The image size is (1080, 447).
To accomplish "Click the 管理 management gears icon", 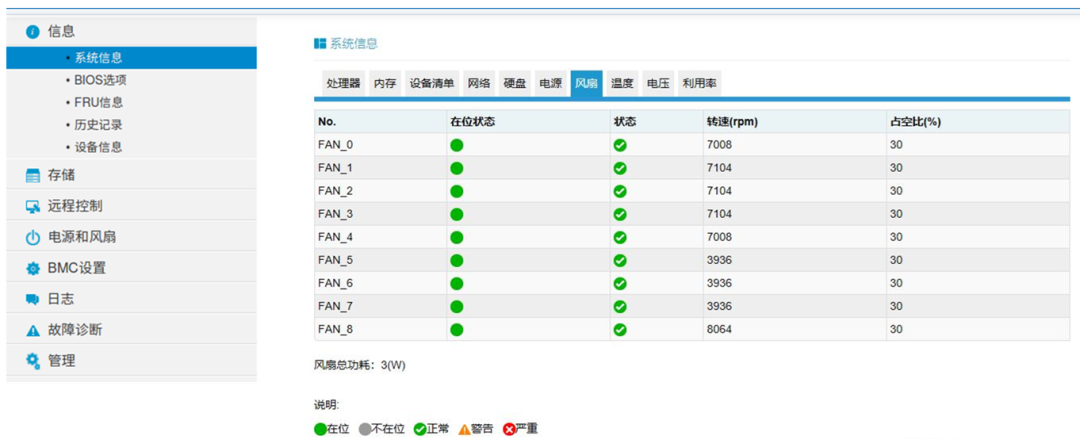I will 32,361.
